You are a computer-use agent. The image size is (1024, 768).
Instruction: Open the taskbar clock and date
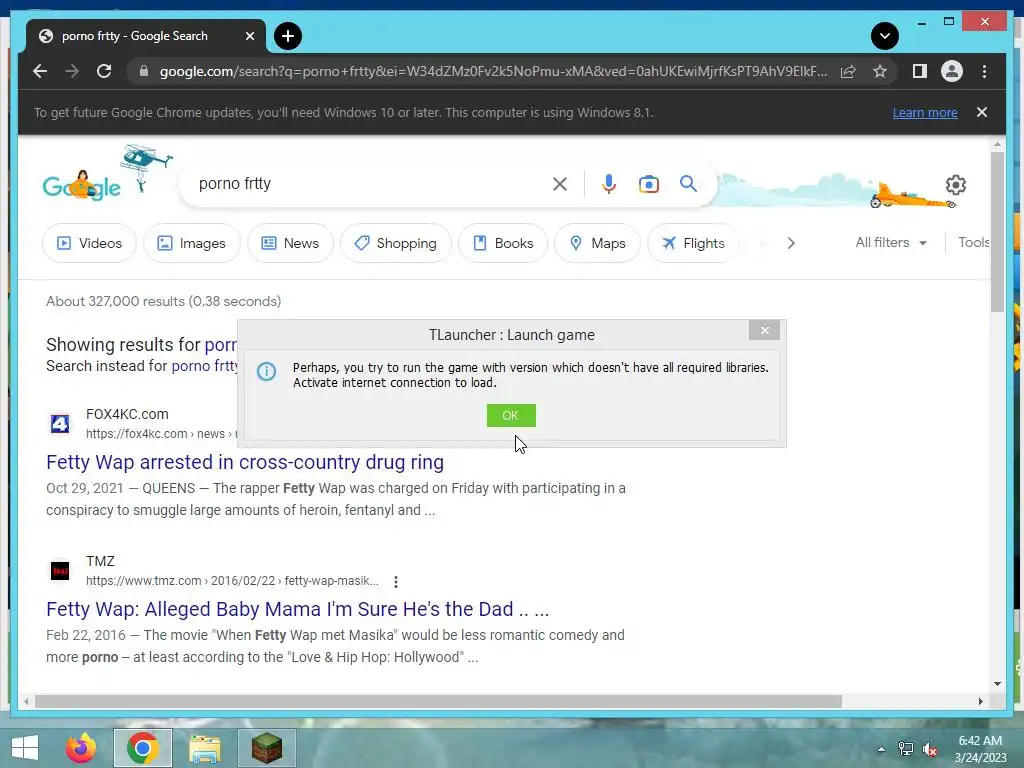pyautogui.click(x=981, y=749)
